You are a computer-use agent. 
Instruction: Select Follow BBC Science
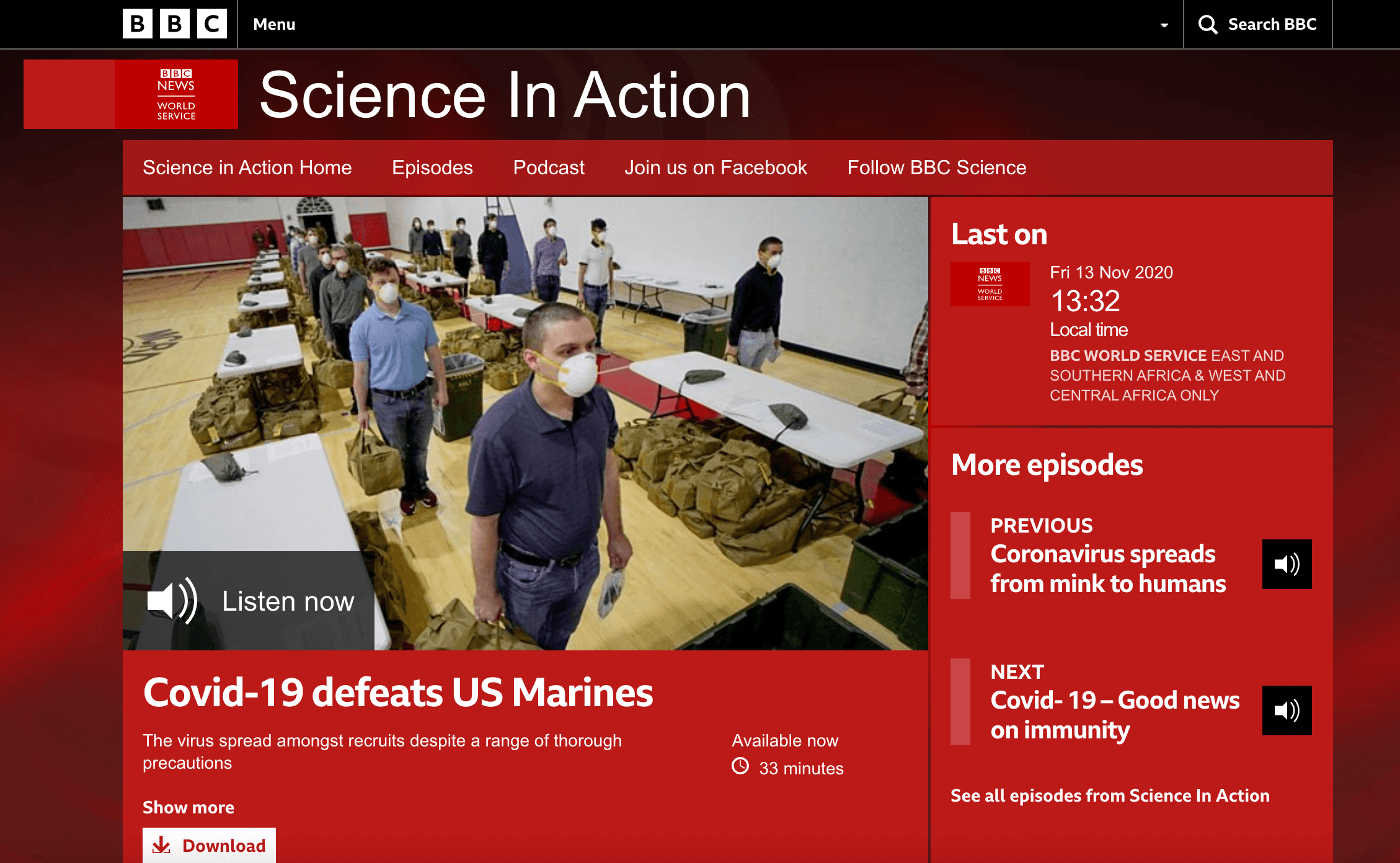point(937,167)
